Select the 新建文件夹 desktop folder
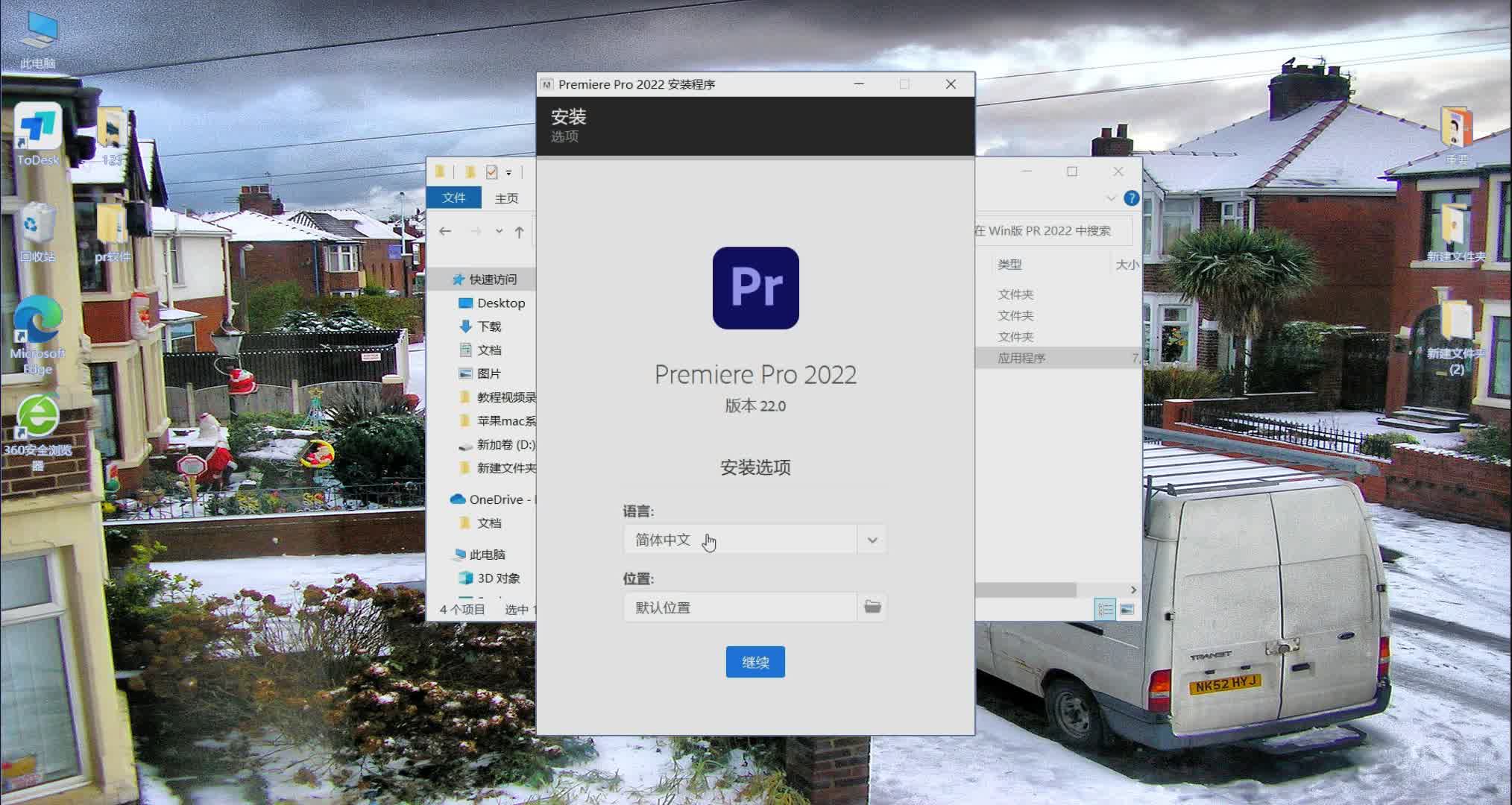1512x805 pixels. (x=1456, y=232)
